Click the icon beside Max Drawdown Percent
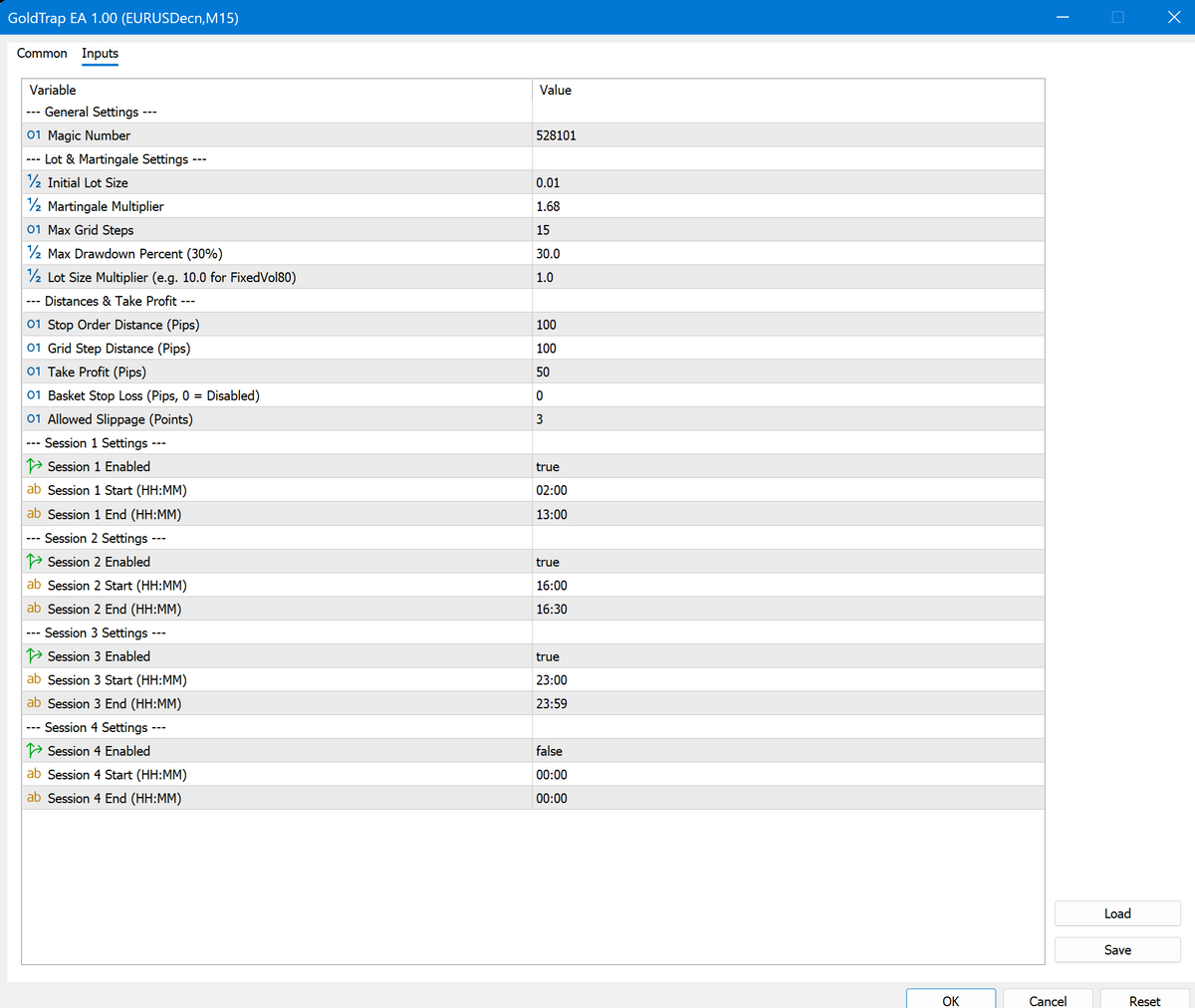The image size is (1195, 1008). 34,254
